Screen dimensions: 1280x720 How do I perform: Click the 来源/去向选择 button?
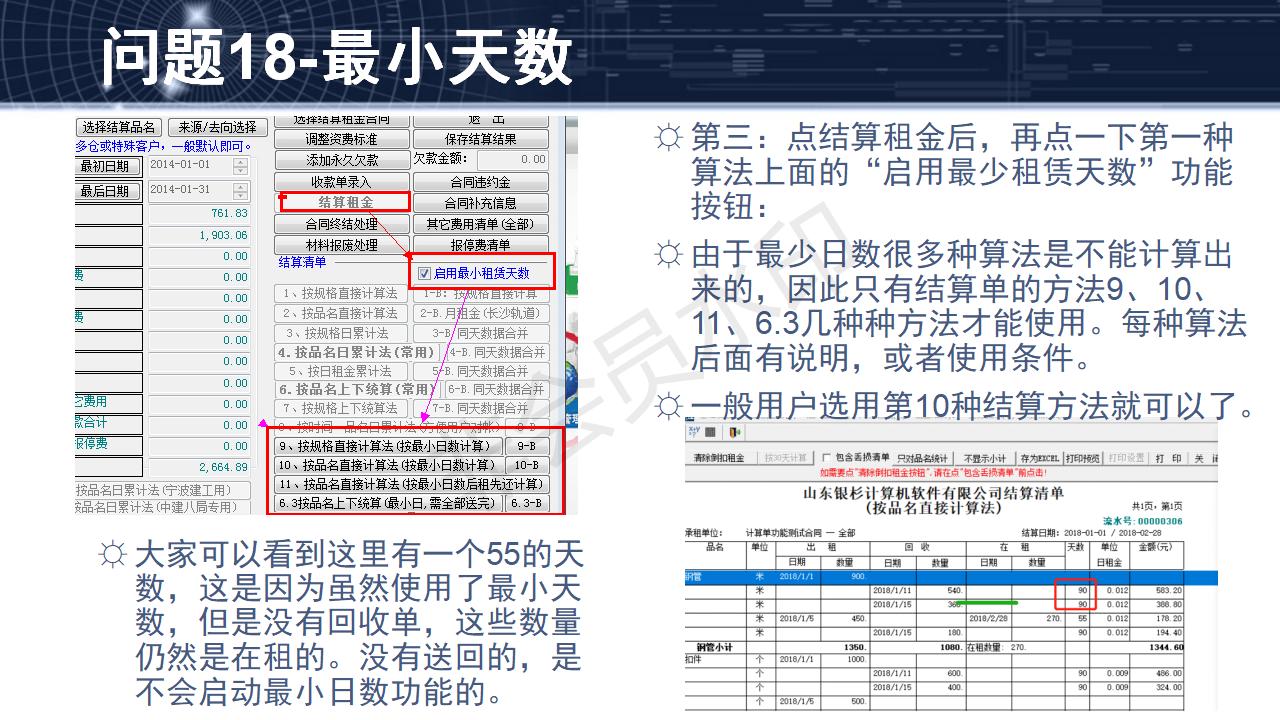pyautogui.click(x=217, y=128)
